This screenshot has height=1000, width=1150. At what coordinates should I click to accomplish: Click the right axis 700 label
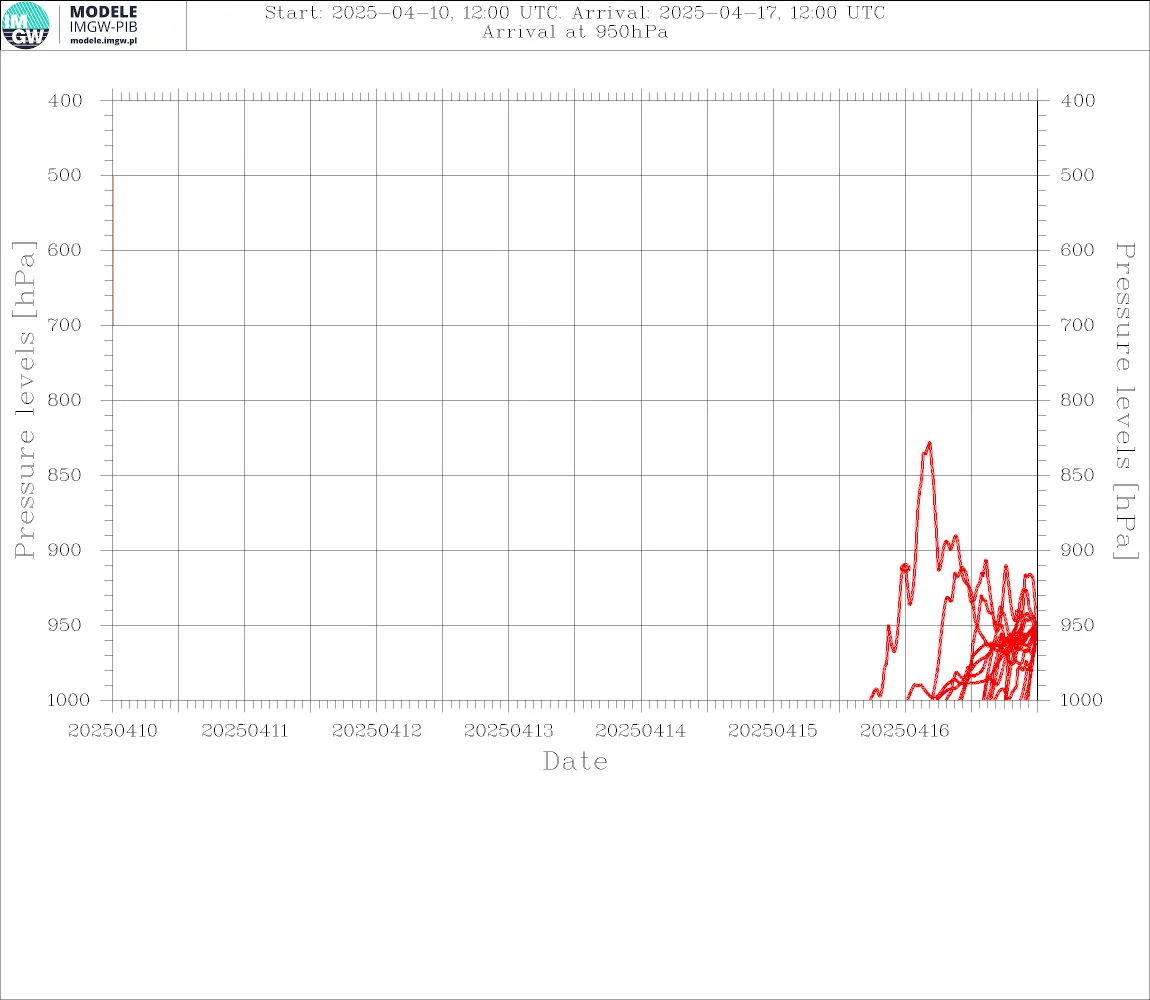pyautogui.click(x=1077, y=325)
